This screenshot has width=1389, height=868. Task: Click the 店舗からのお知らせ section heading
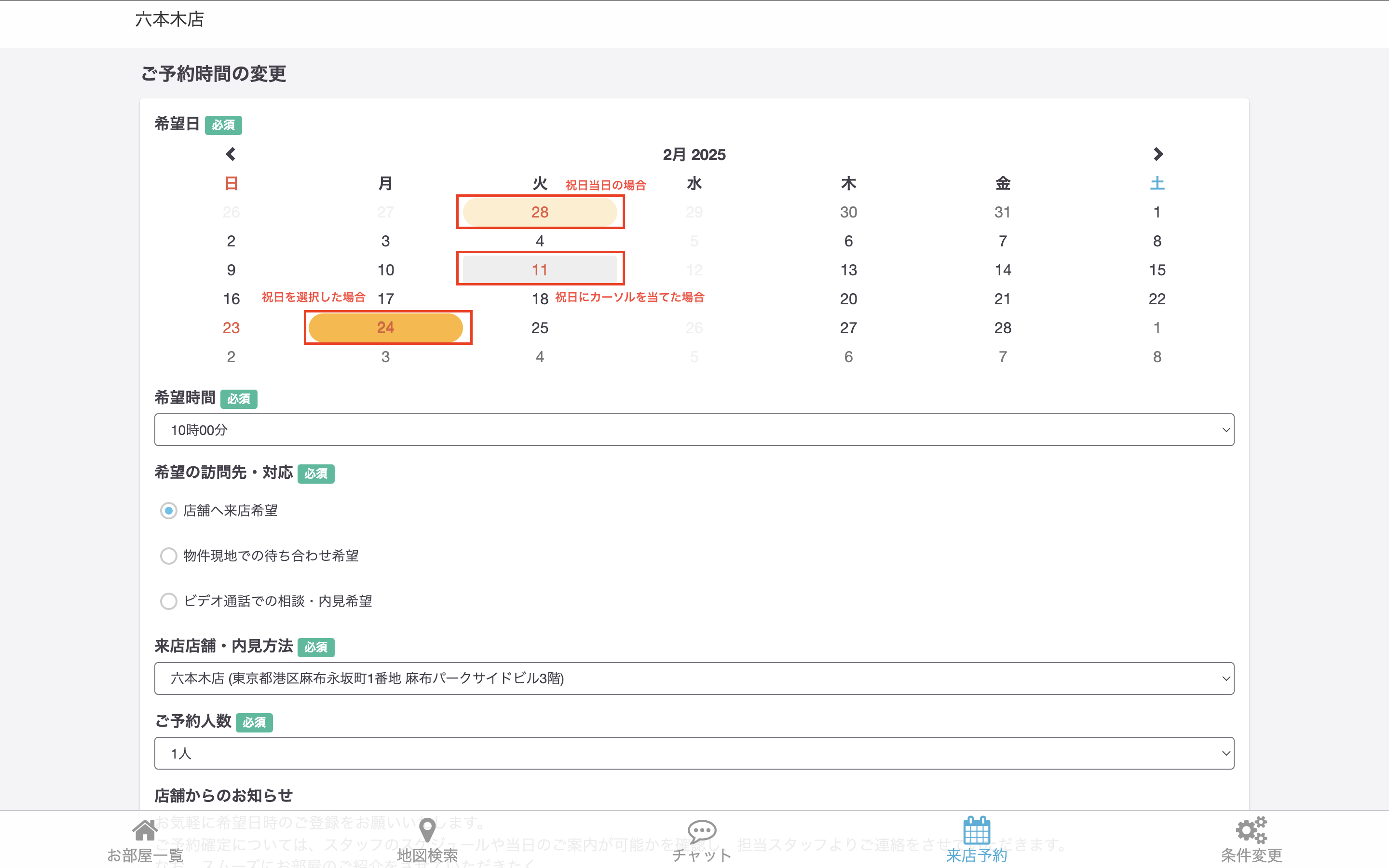point(224,795)
